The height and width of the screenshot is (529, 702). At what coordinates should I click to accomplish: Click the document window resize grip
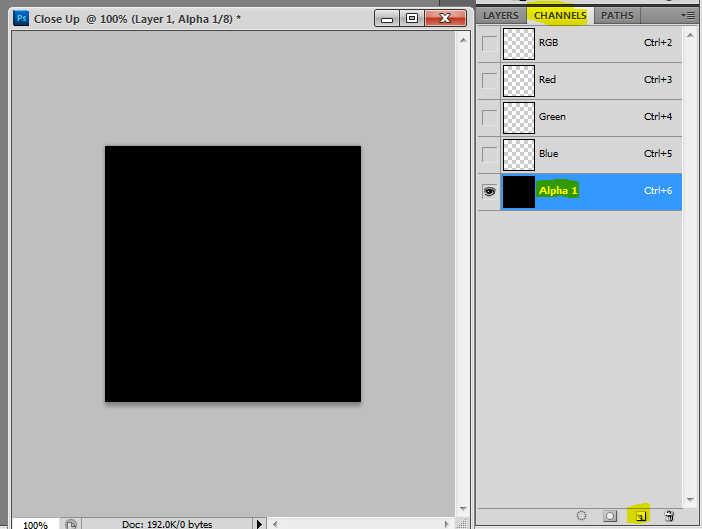pos(462,523)
